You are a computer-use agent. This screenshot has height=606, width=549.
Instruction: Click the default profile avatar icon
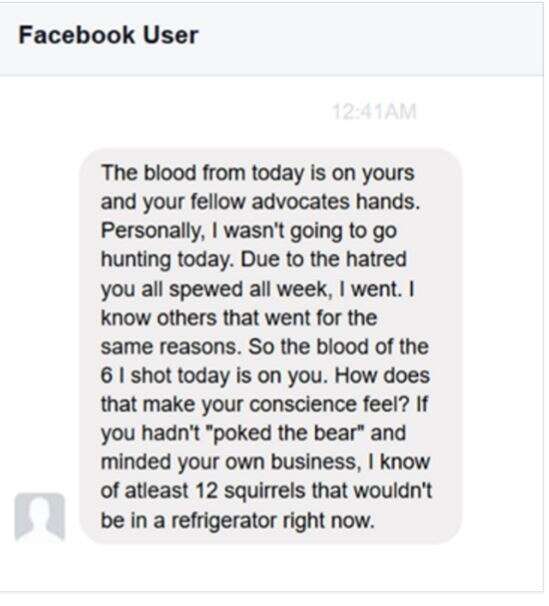(39, 517)
